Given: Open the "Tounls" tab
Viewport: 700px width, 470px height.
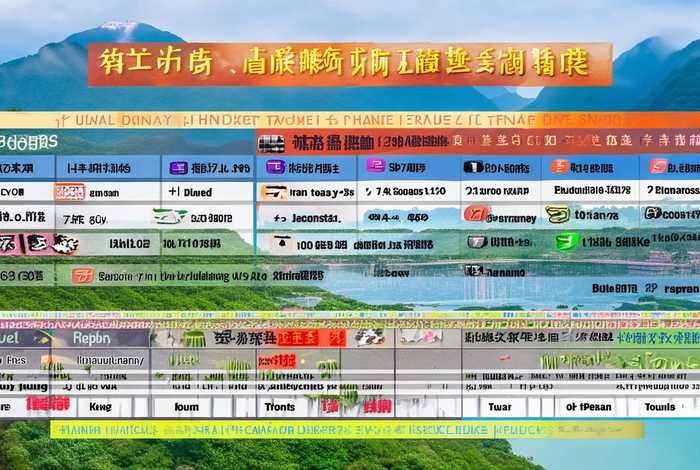Looking at the screenshot, I should [x=660, y=407].
